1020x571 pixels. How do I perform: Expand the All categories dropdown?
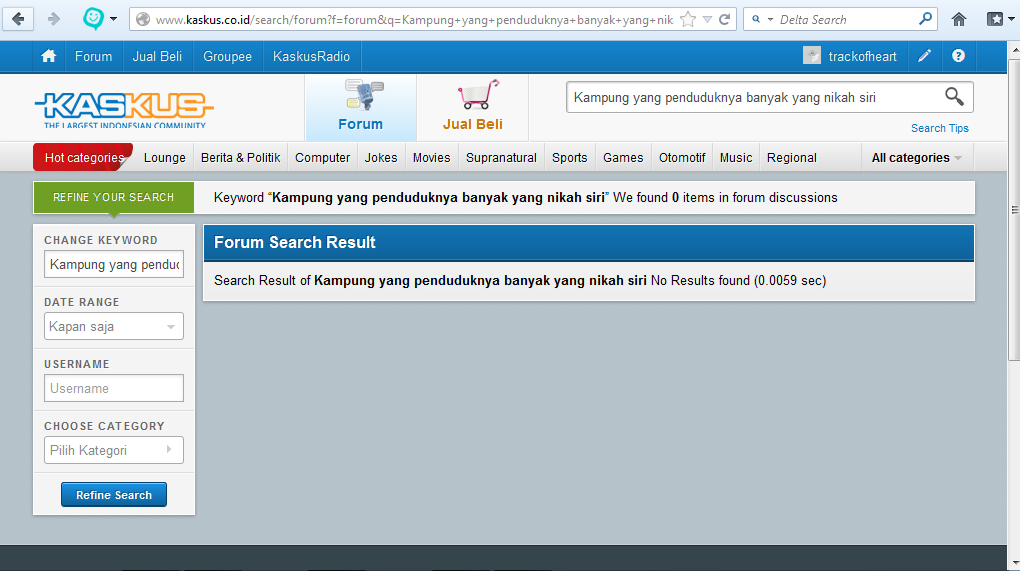[x=916, y=158]
